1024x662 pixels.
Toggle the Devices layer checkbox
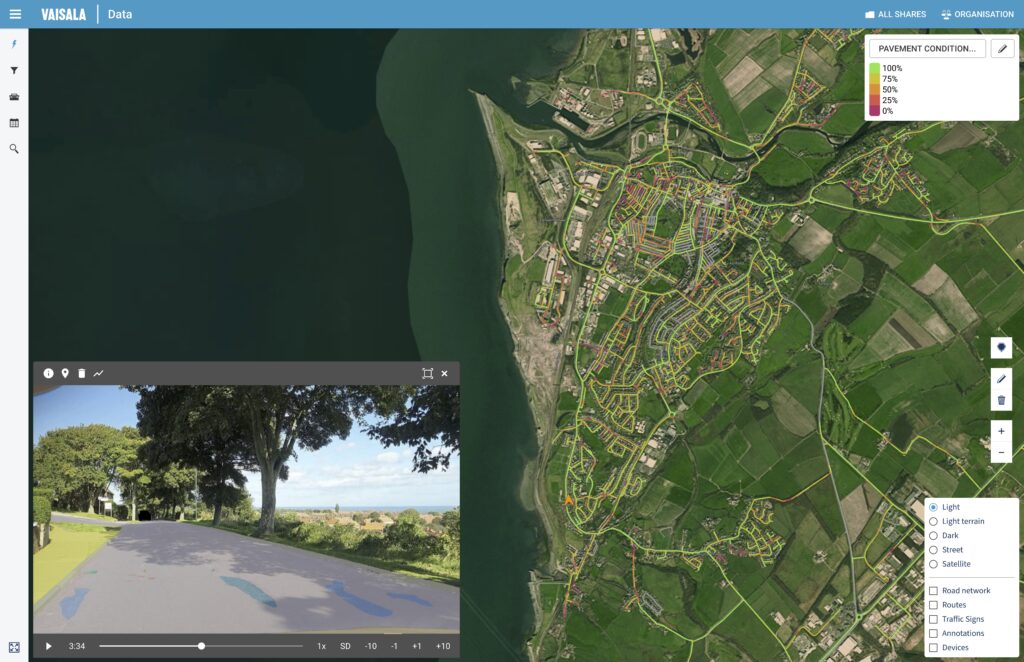[933, 648]
